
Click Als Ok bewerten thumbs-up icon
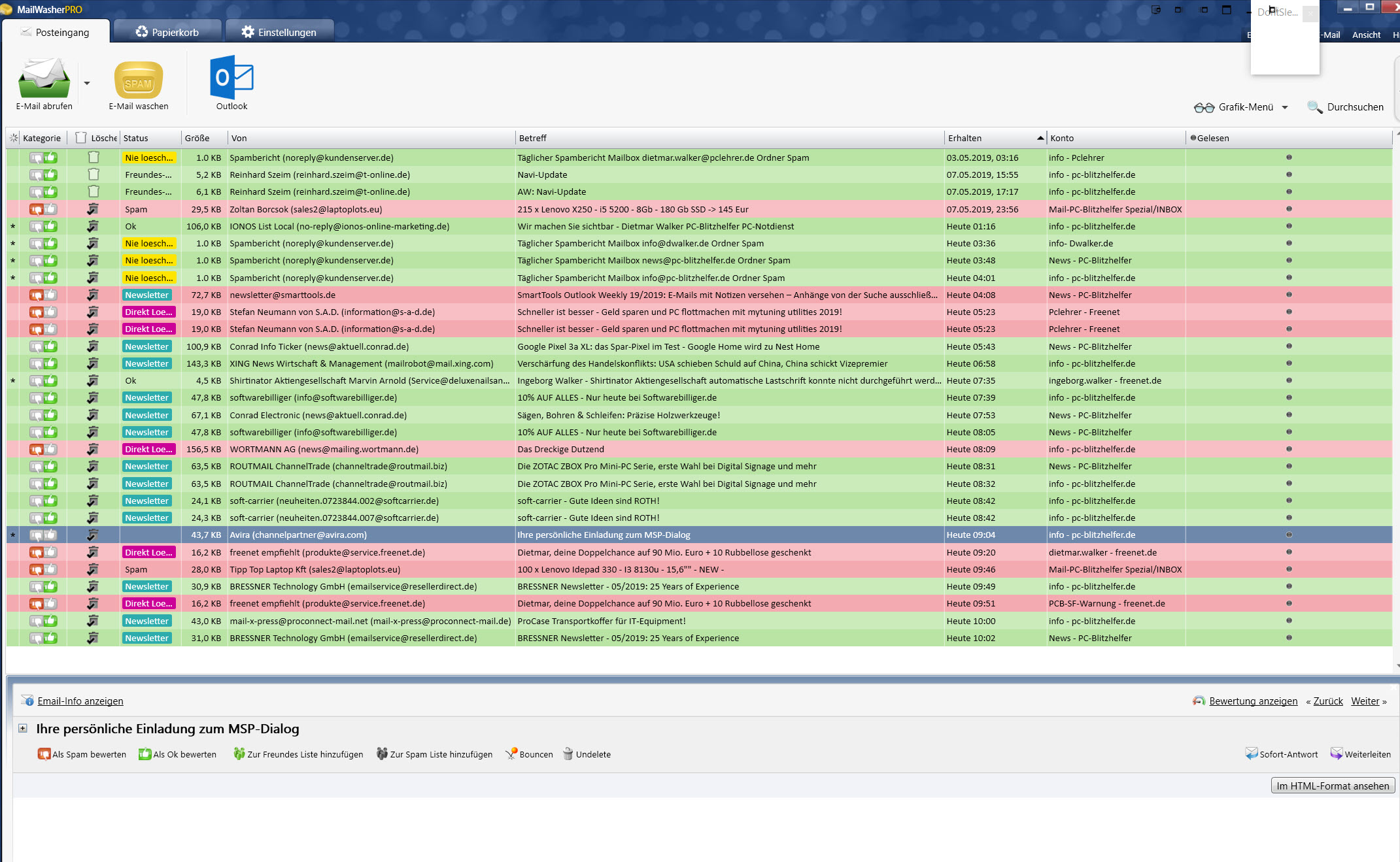pyautogui.click(x=145, y=754)
